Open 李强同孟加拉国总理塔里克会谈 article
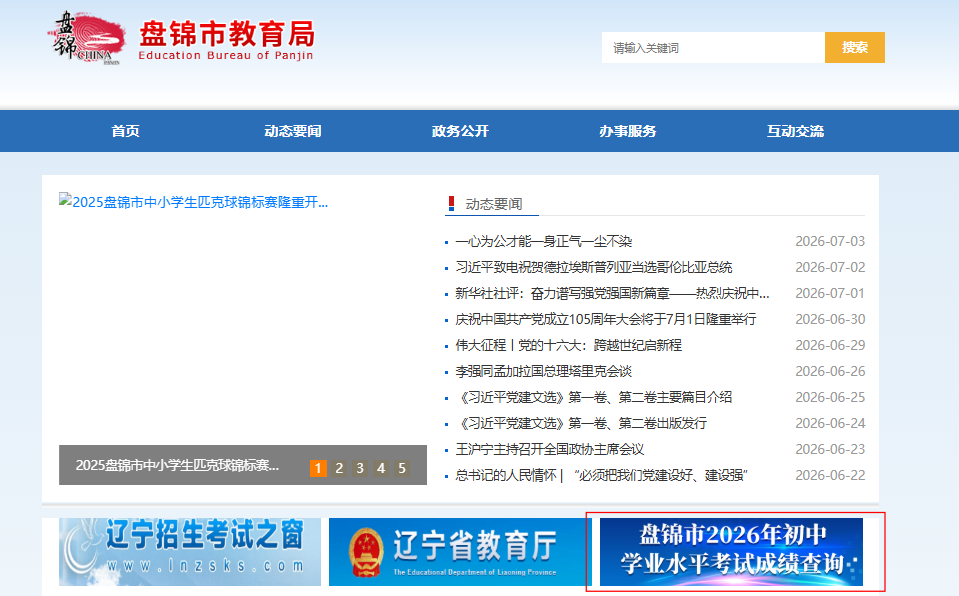 (x=544, y=371)
